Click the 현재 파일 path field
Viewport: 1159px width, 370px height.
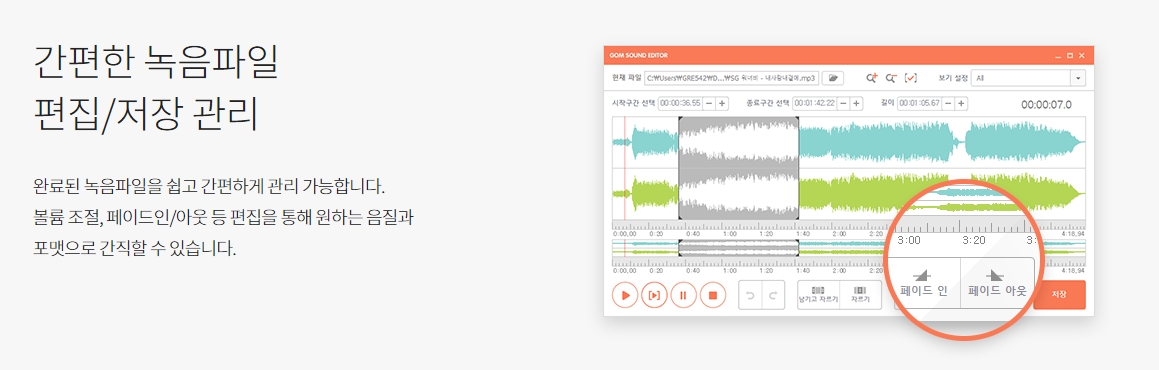tap(733, 78)
